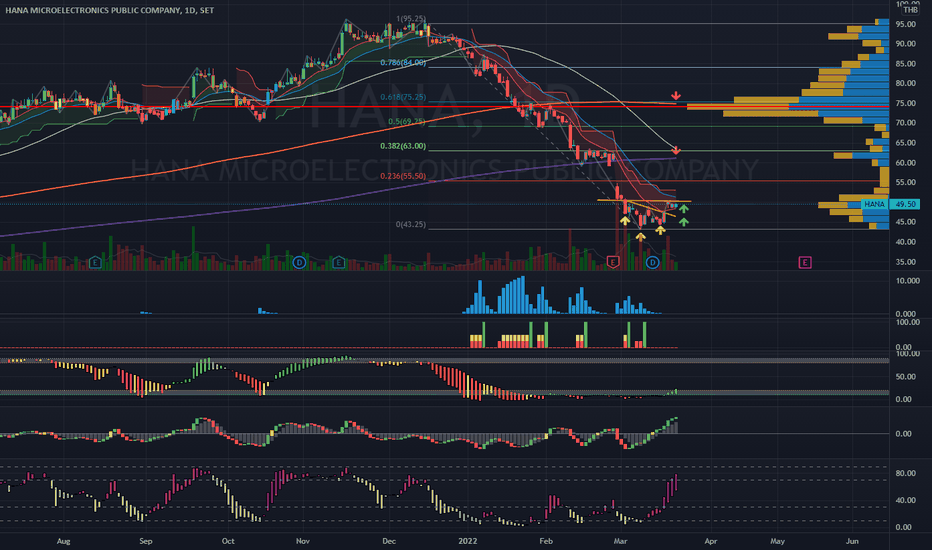The width and height of the screenshot is (932, 550).
Task: Click the 70.00 price scale label
Action: click(905, 123)
